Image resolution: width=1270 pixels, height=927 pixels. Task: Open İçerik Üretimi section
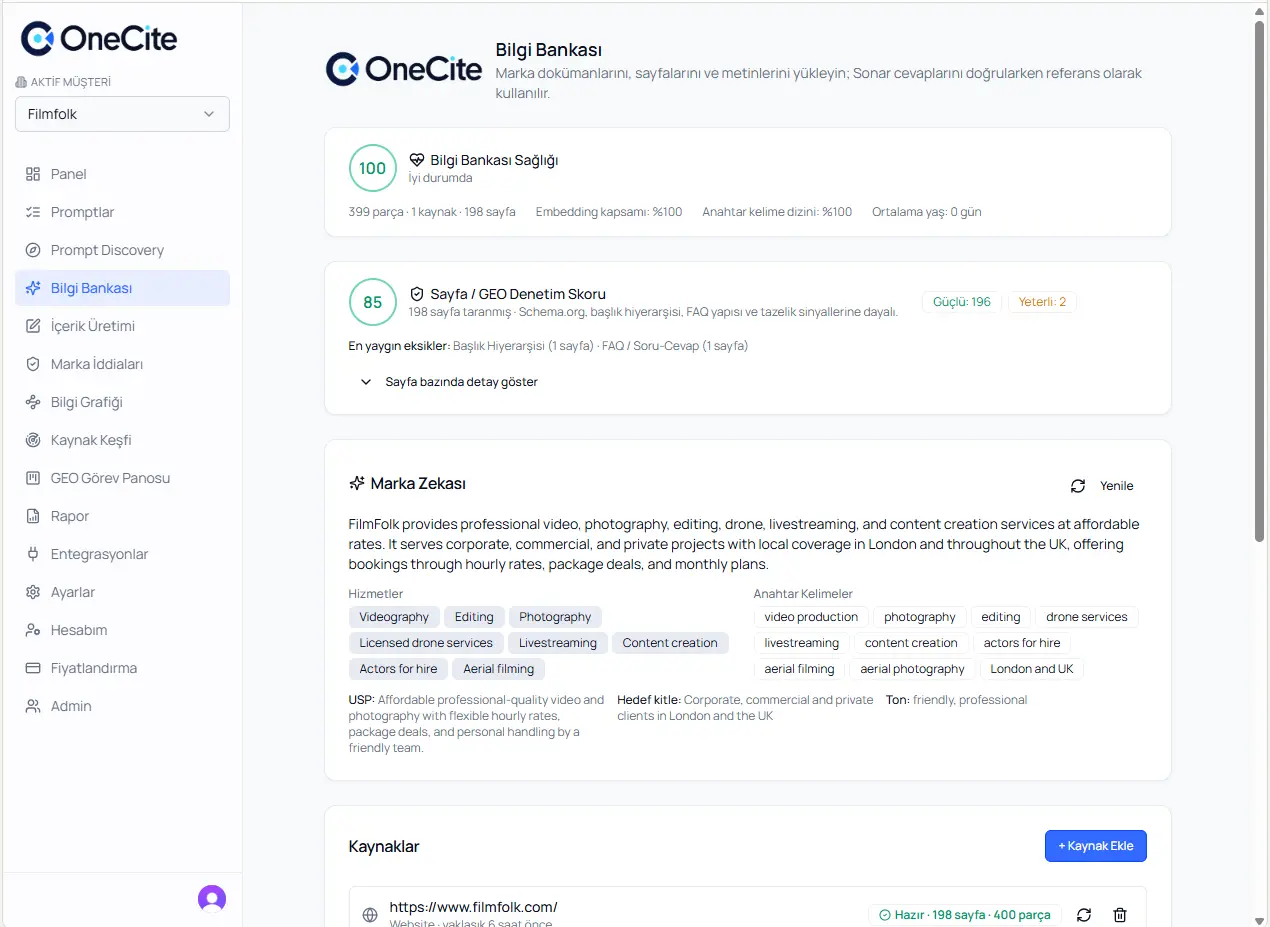(122, 326)
